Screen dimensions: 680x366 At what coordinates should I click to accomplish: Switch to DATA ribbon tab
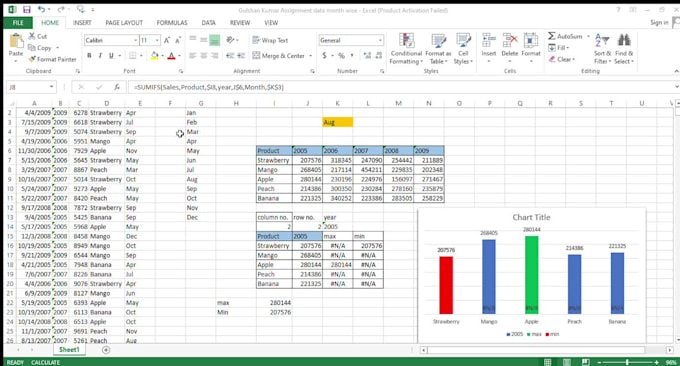[x=209, y=23]
